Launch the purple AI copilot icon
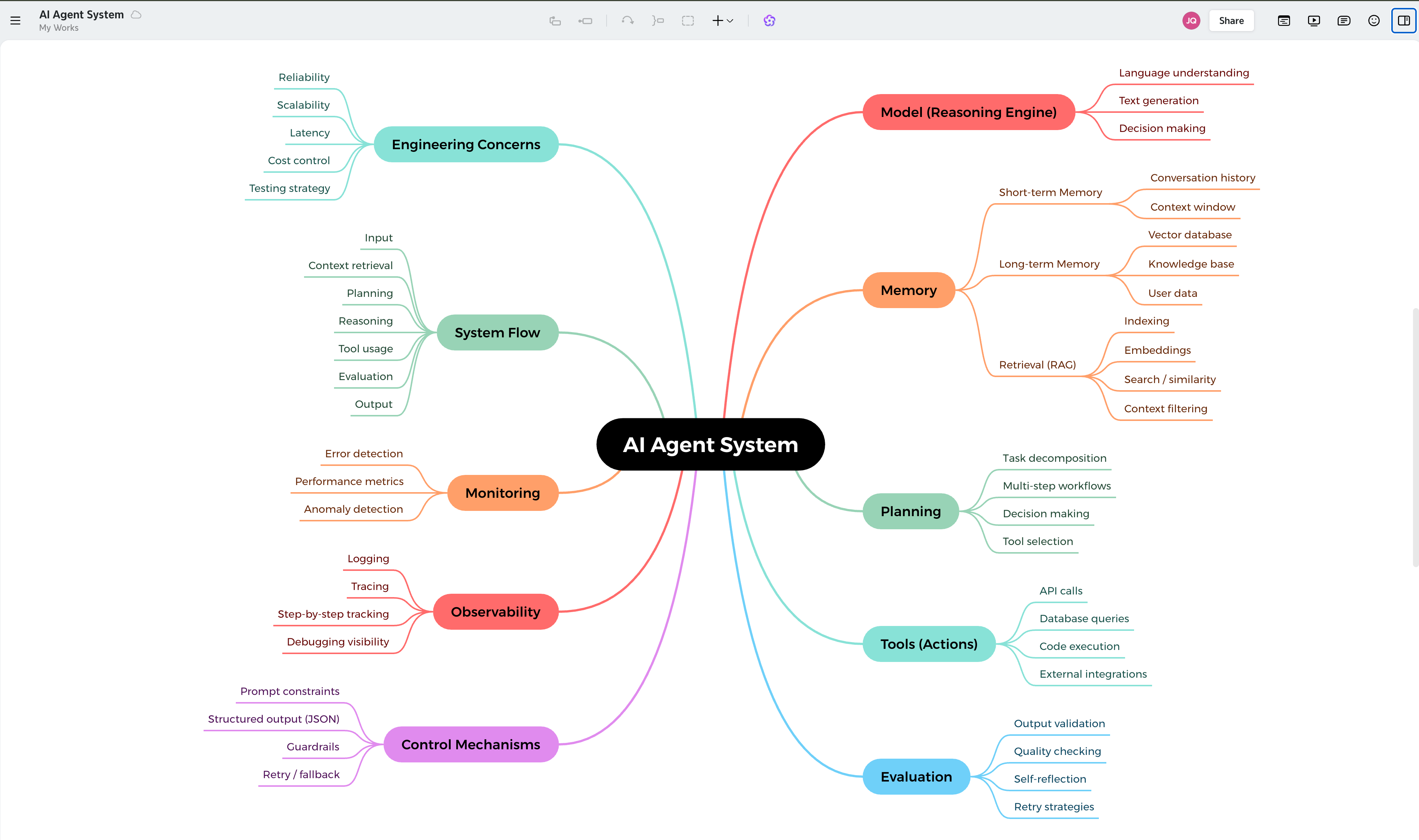 pos(769,21)
